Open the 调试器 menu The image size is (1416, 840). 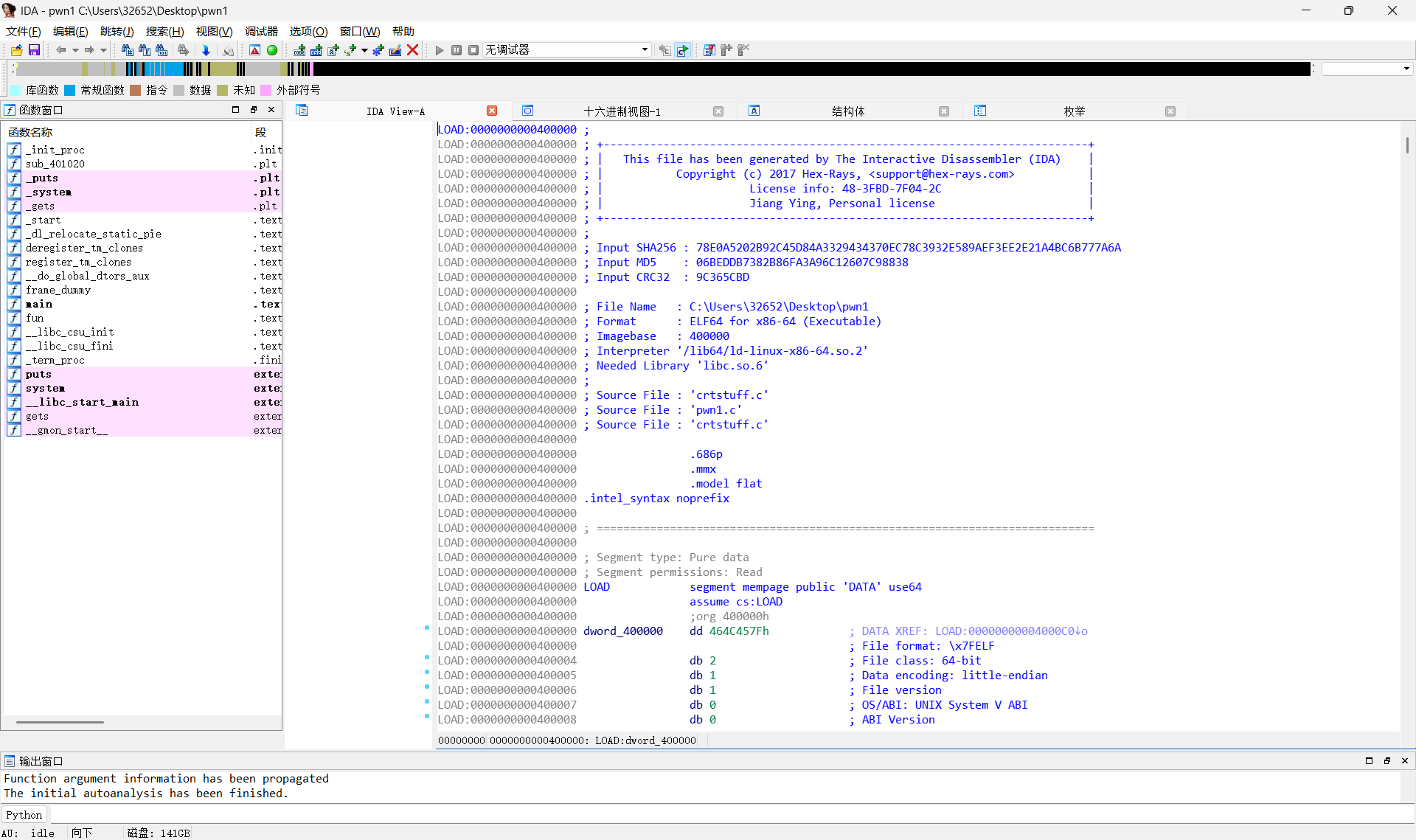click(x=262, y=31)
